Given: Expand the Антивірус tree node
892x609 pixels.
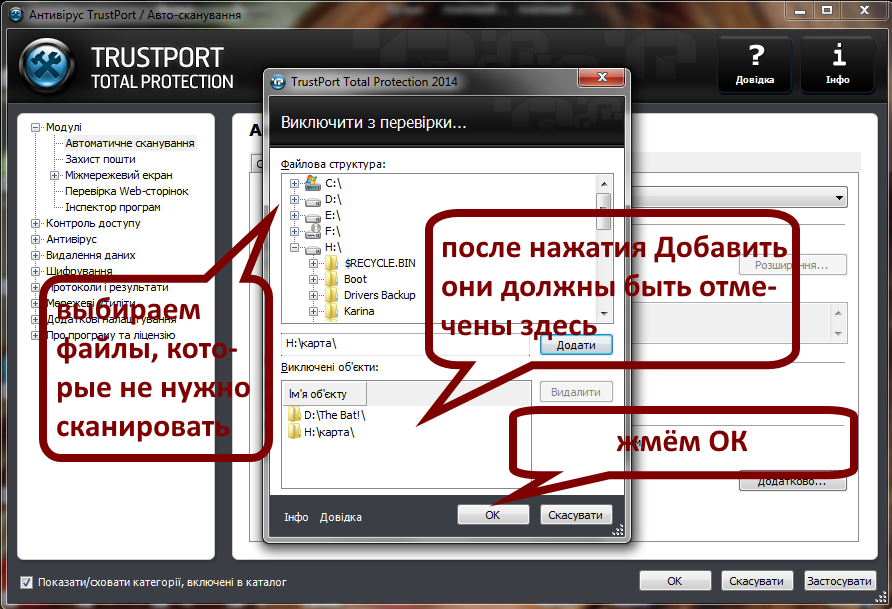Looking at the screenshot, I should [34, 239].
